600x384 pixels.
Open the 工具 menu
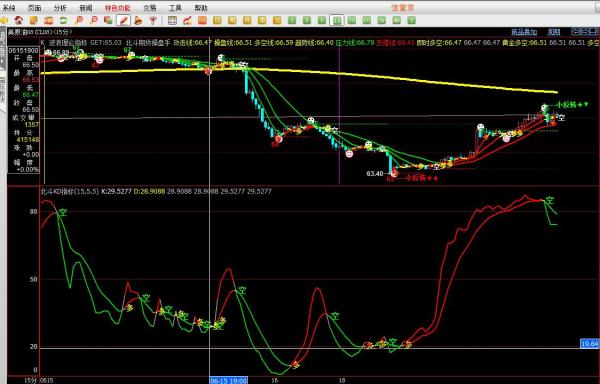click(x=175, y=8)
